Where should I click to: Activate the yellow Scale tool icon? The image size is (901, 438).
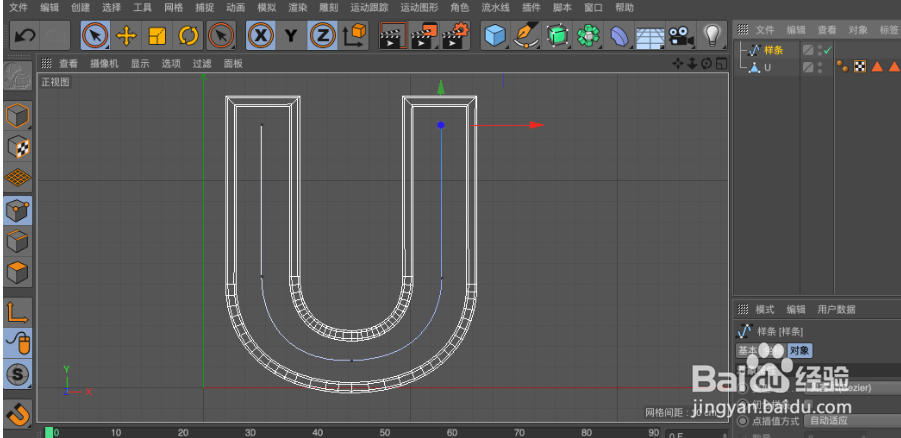point(157,36)
